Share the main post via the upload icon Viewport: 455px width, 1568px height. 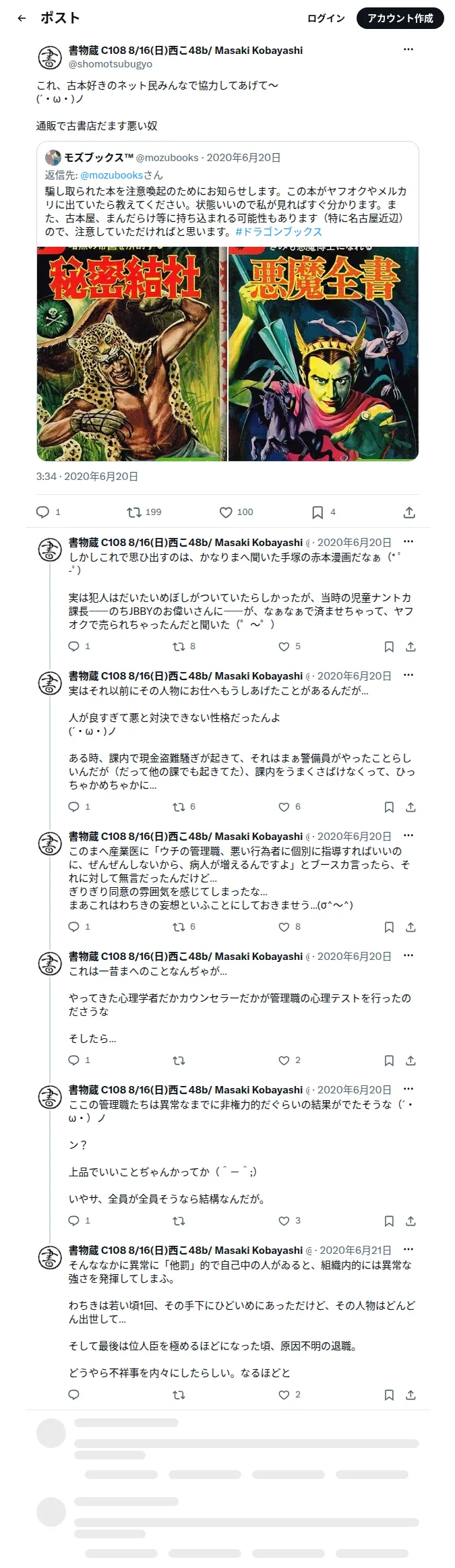point(409,512)
